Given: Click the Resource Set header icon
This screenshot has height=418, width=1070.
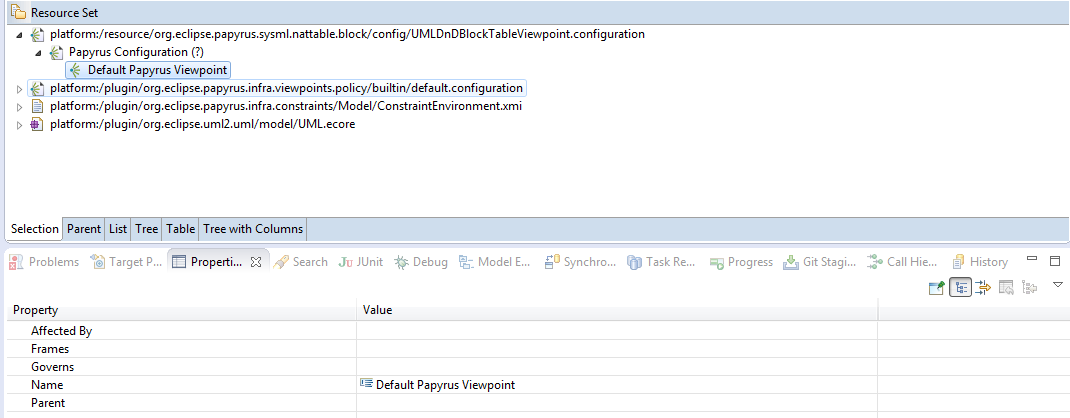Looking at the screenshot, I should click(x=18, y=12).
